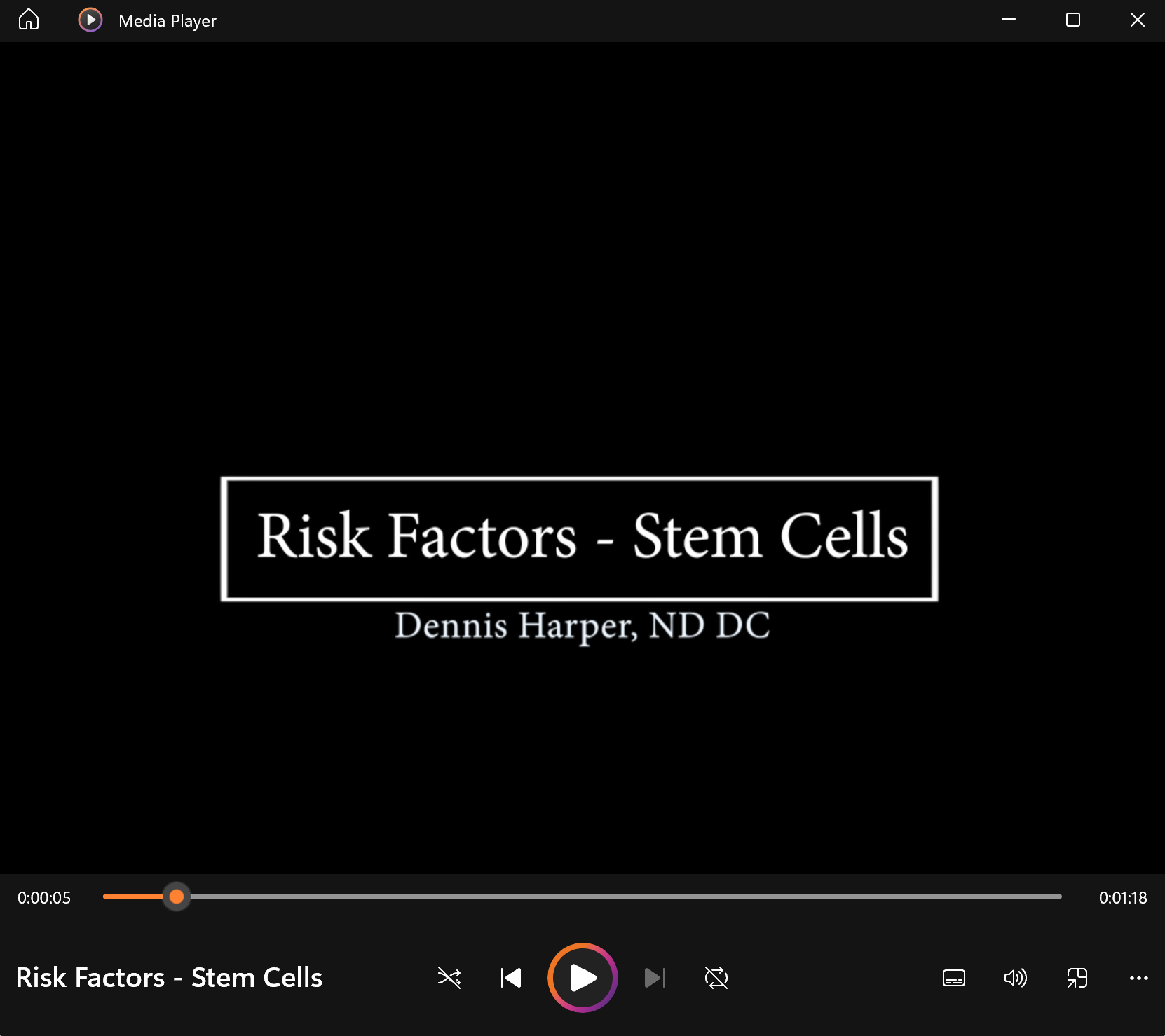Viewport: 1165px width, 1036px height.
Task: Click the elapsed time 0:00:05
Action: [44, 897]
